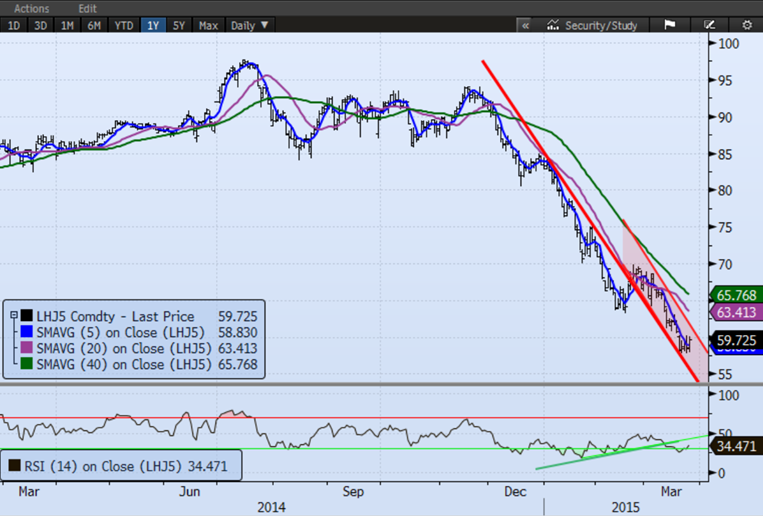Open the Edit menu
Viewport: 763px width, 516px height.
(x=88, y=8)
